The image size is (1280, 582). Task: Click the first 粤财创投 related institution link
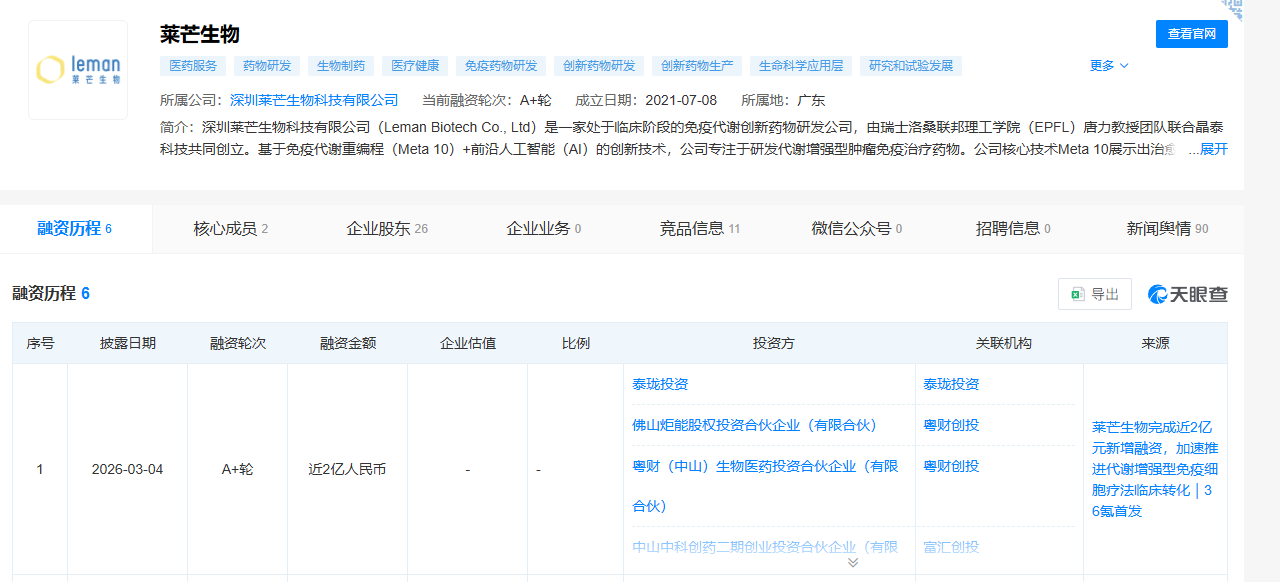tap(951, 425)
